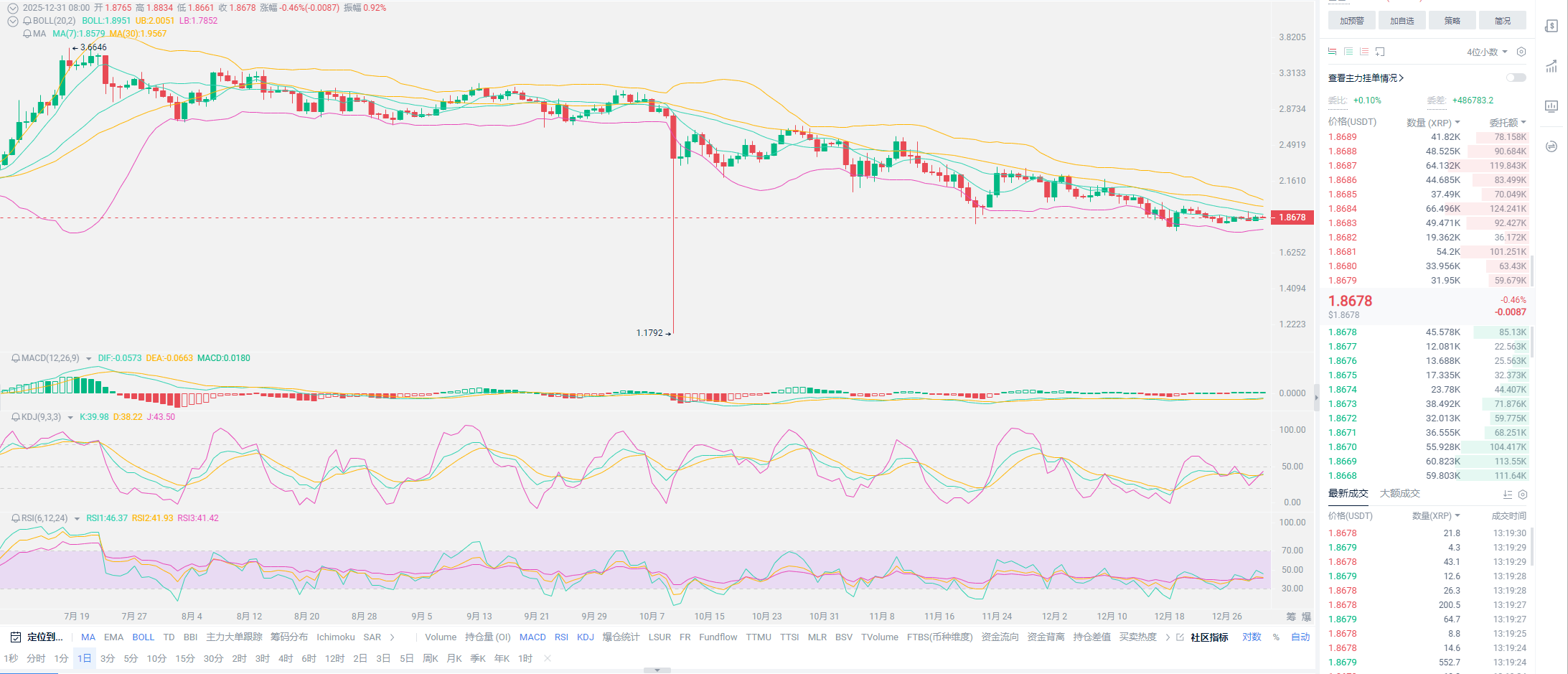This screenshot has height=674, width=1568.
Task: Show only sell orders in order book
Action: [1364, 52]
